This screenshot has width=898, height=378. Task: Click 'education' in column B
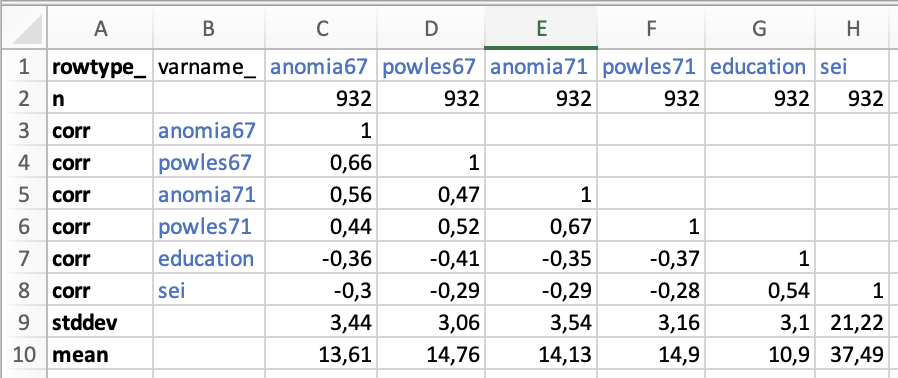point(208,259)
